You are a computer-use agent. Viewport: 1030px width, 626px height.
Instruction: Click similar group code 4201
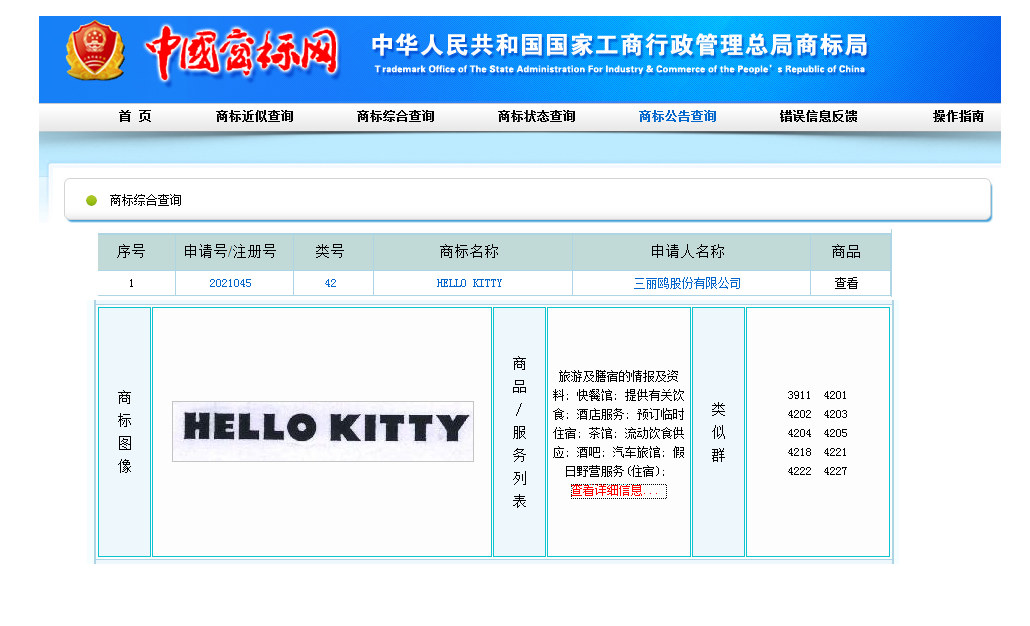click(x=835, y=395)
